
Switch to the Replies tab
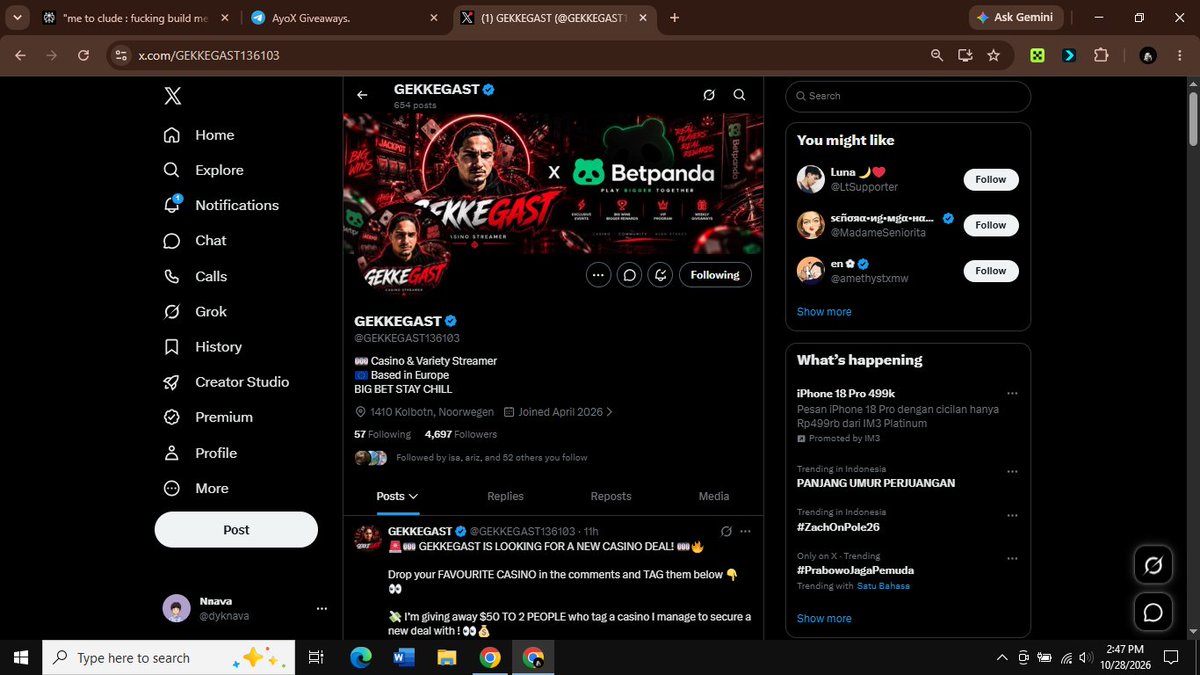(x=505, y=496)
